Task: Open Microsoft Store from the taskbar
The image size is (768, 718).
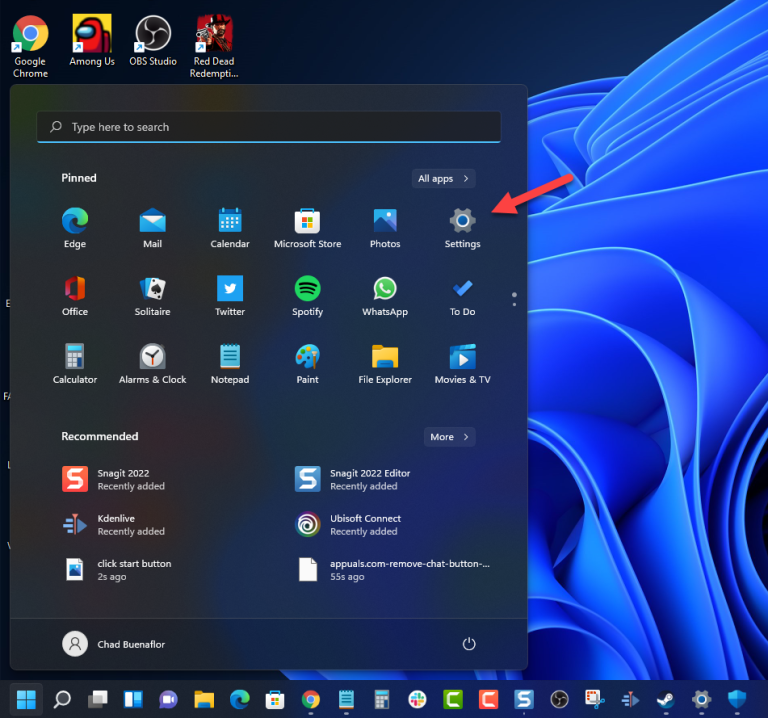Action: click(x=275, y=699)
